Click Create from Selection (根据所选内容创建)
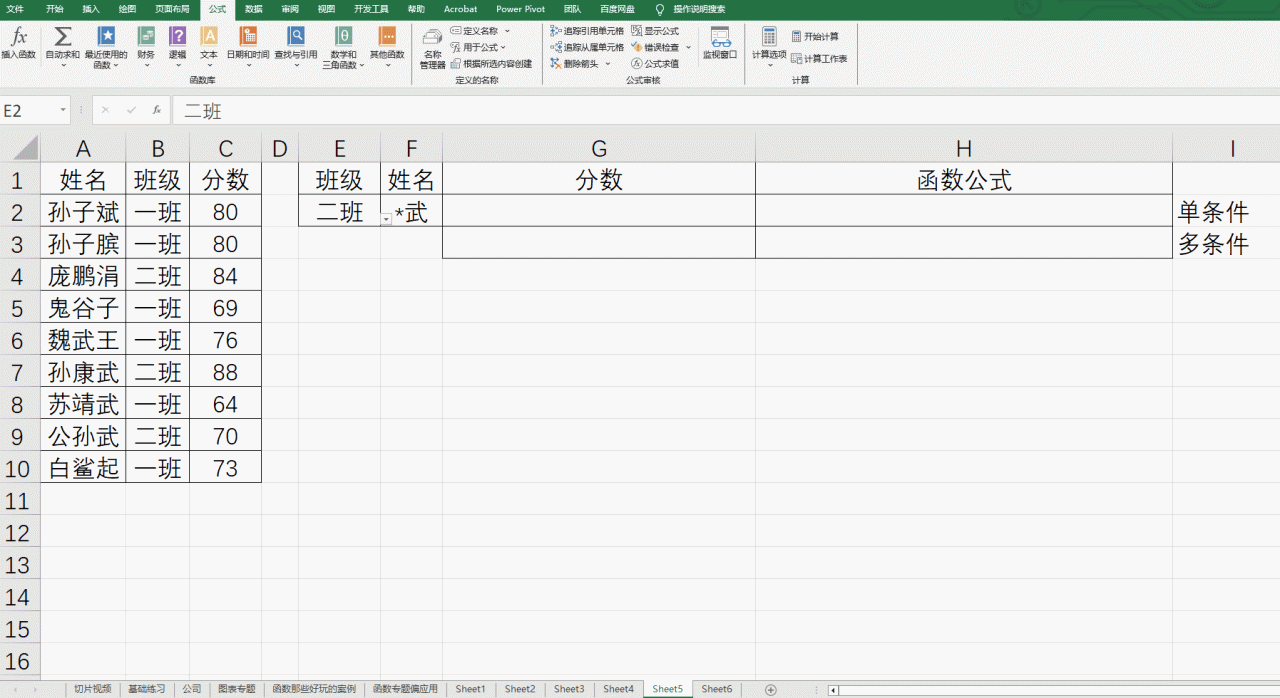Viewport: 1280px width, 698px height. 491,63
